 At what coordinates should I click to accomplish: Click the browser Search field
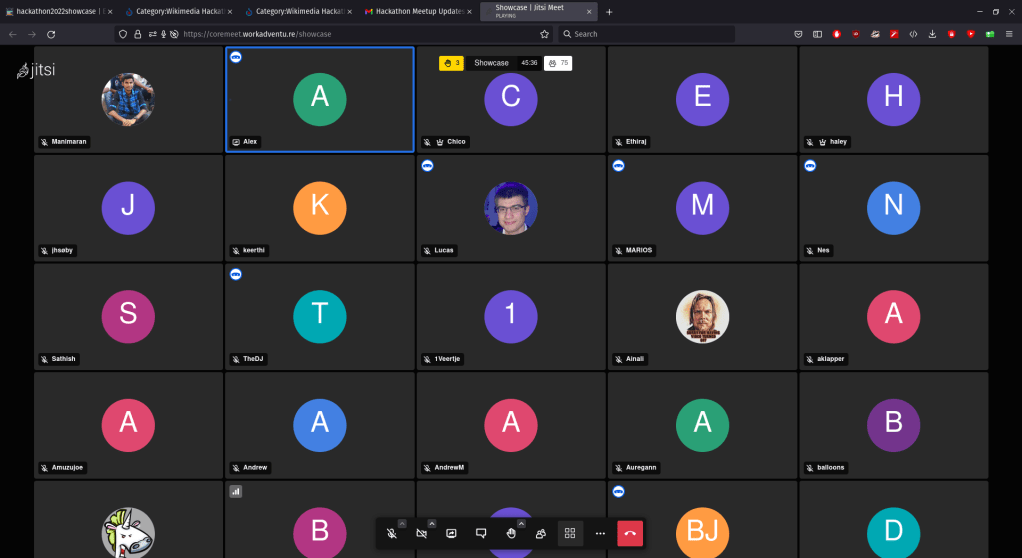[x=645, y=34]
